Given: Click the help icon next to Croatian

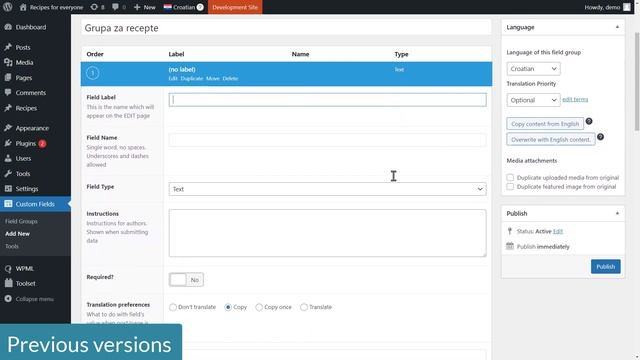Looking at the screenshot, I should tap(200, 7).
